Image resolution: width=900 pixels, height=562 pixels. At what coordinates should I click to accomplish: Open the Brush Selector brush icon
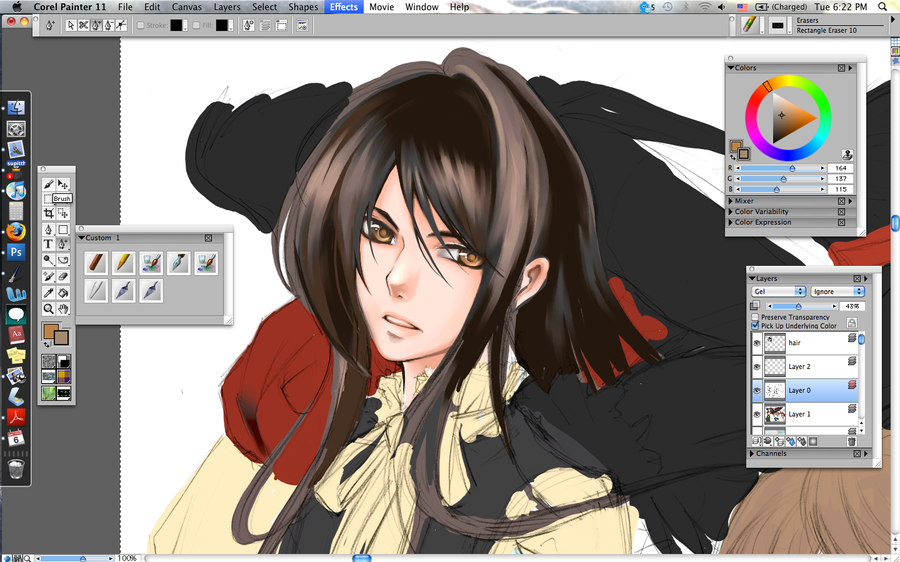[x=748, y=25]
